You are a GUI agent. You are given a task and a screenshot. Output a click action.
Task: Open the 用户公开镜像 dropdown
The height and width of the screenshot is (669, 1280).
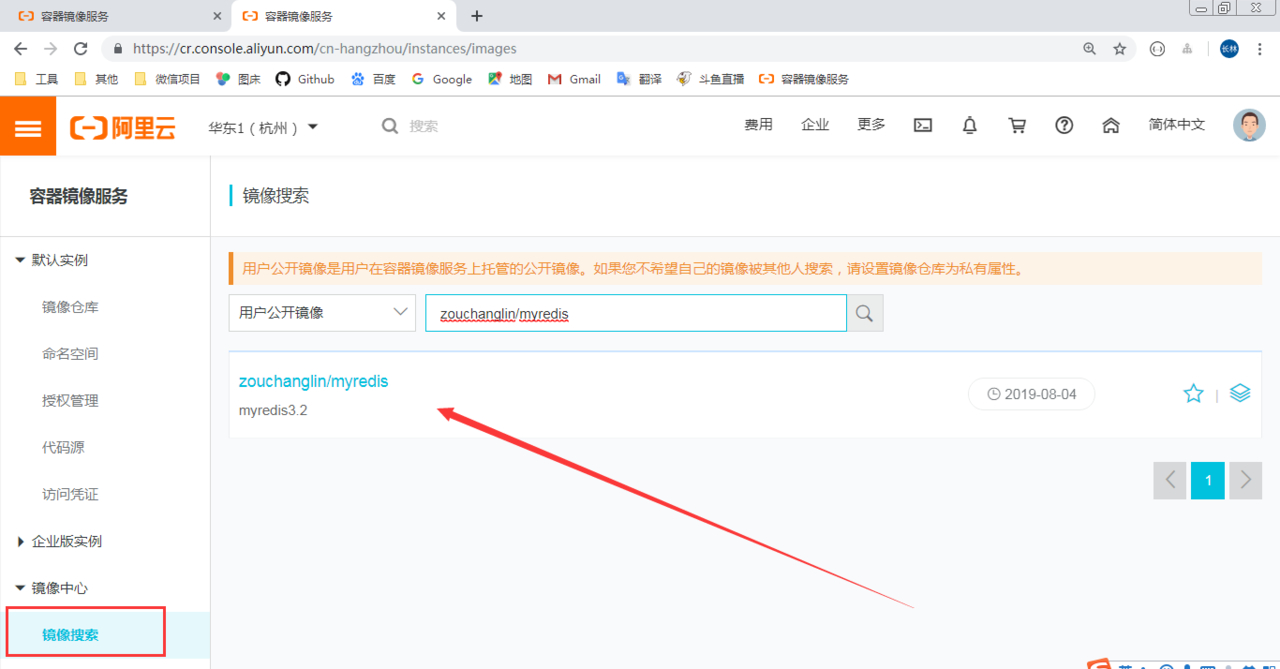coord(322,313)
